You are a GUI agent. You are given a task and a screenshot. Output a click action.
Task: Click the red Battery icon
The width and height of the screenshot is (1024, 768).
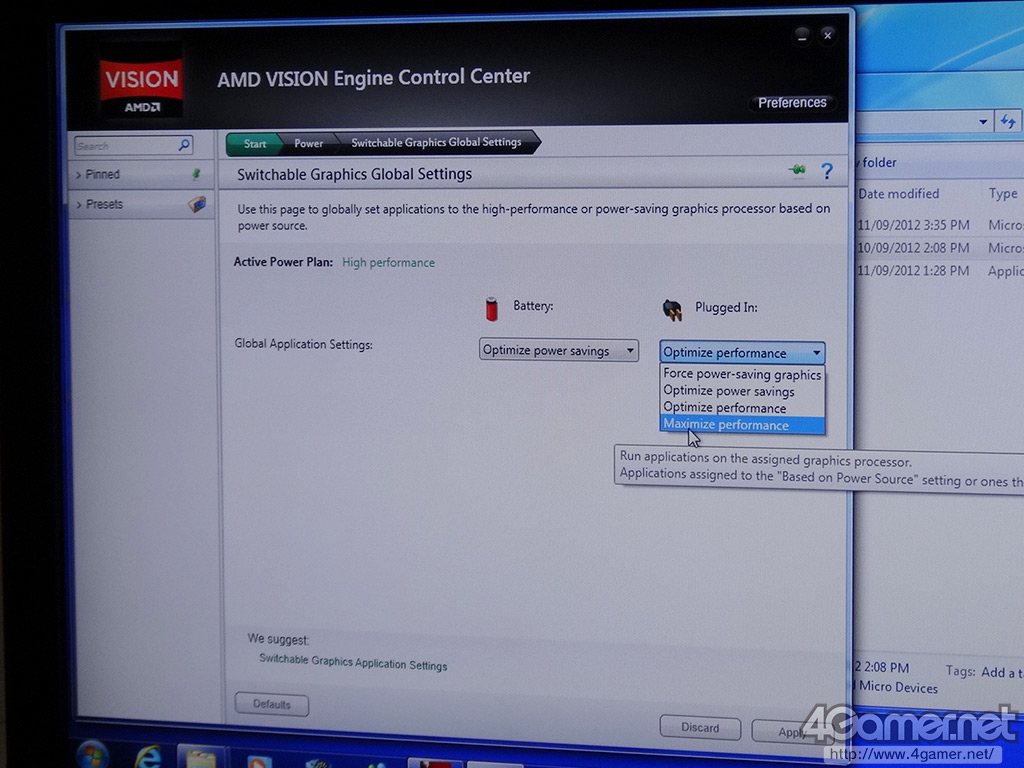point(492,309)
